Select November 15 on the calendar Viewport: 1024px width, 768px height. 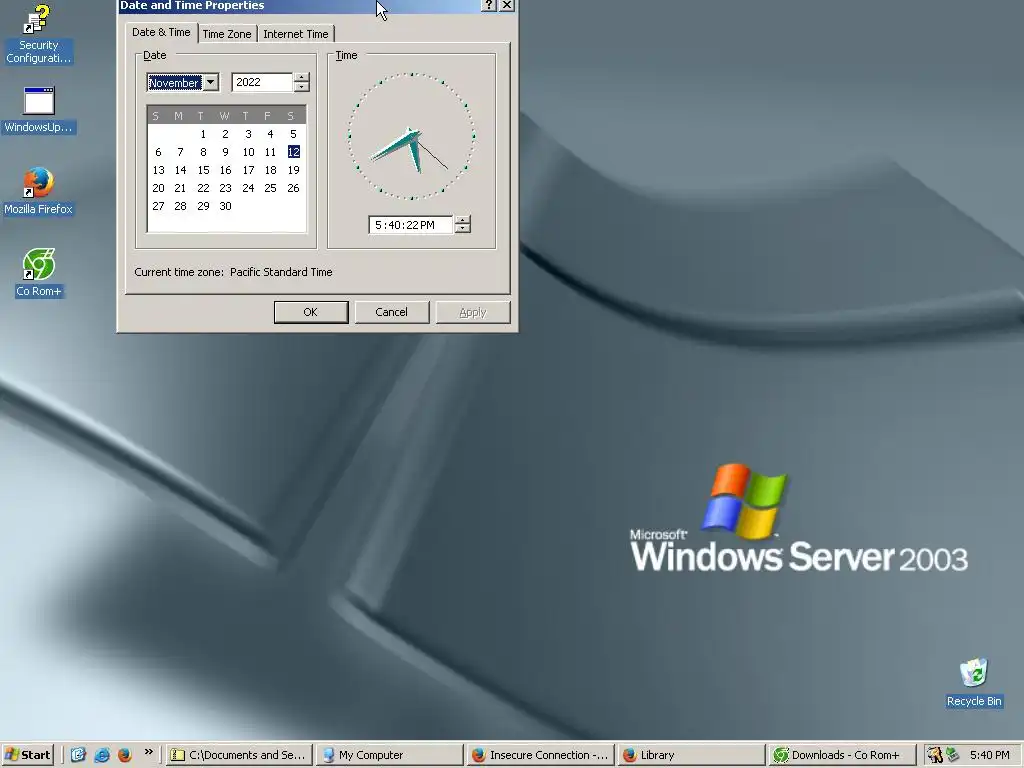[203, 170]
